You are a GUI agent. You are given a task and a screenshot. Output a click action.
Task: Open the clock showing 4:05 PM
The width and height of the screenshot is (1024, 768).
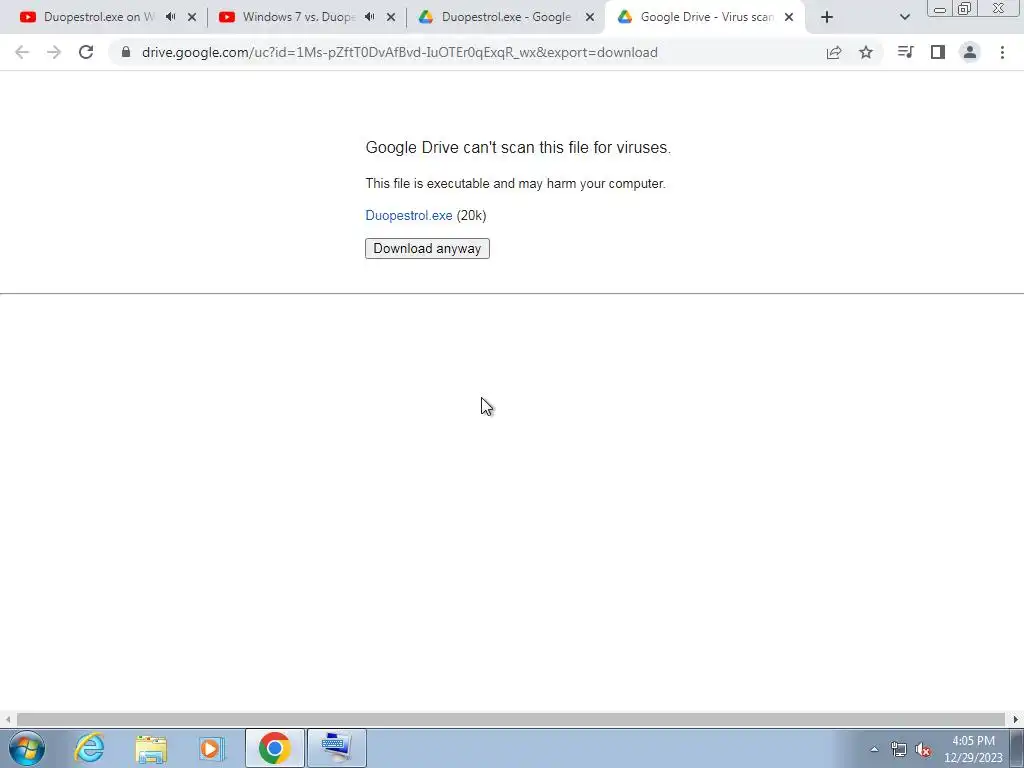tap(973, 749)
